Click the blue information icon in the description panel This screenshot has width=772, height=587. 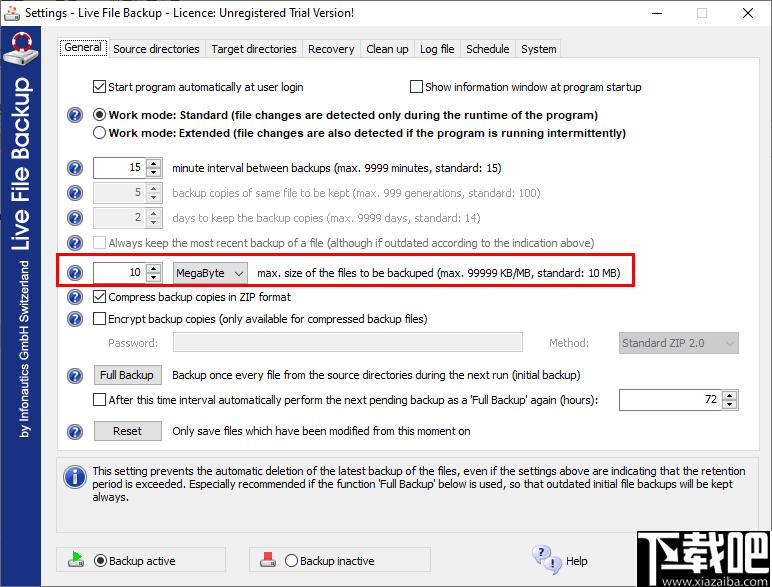pyautogui.click(x=75, y=477)
